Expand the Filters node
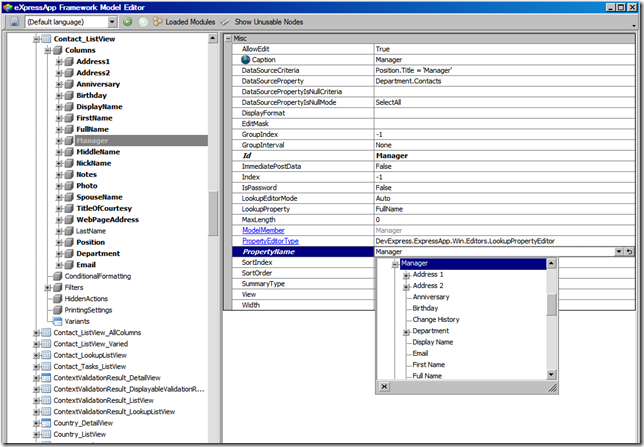This screenshot has height=447, width=644. (48, 288)
